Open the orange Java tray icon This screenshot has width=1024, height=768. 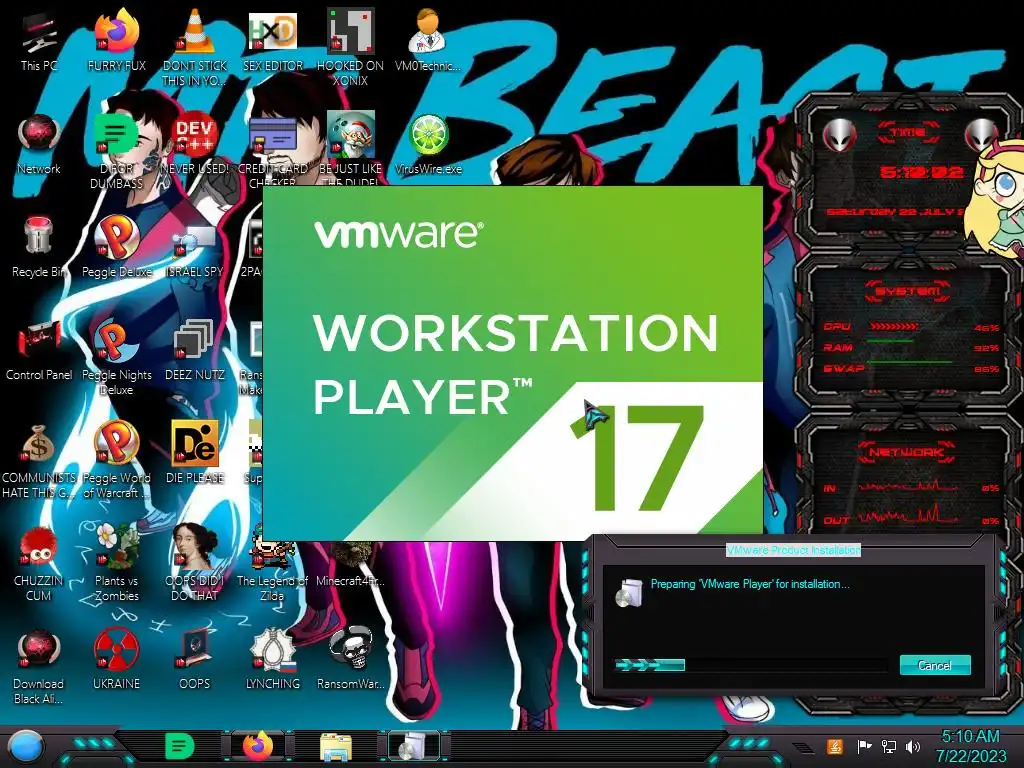[835, 746]
